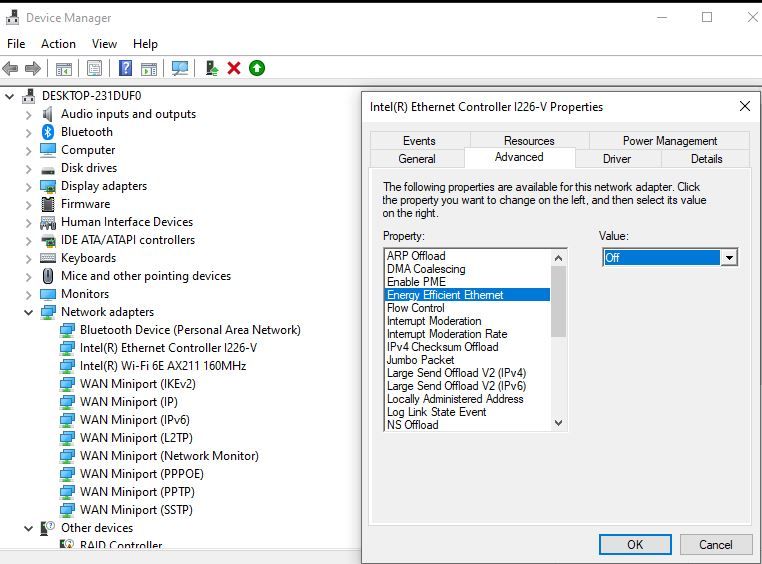
Task: Toggle the console tree pane icon
Action: coord(64,68)
